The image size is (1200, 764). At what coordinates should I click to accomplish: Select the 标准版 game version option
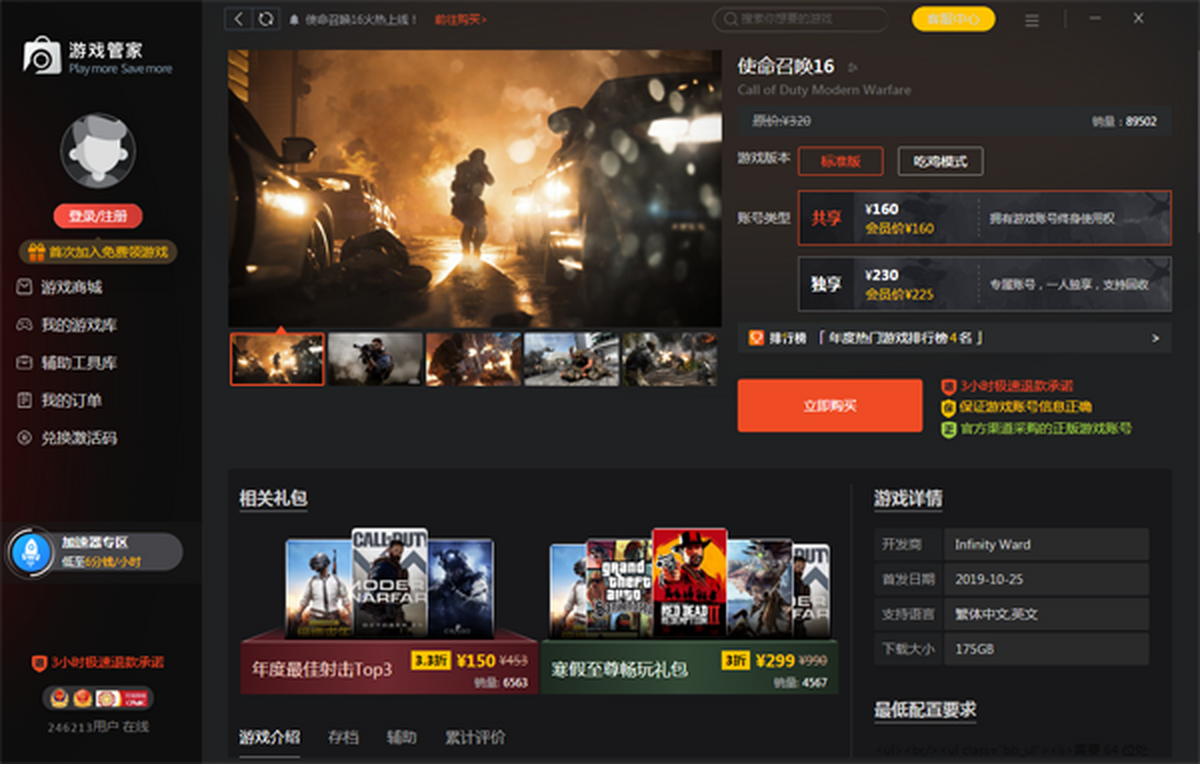click(x=840, y=161)
